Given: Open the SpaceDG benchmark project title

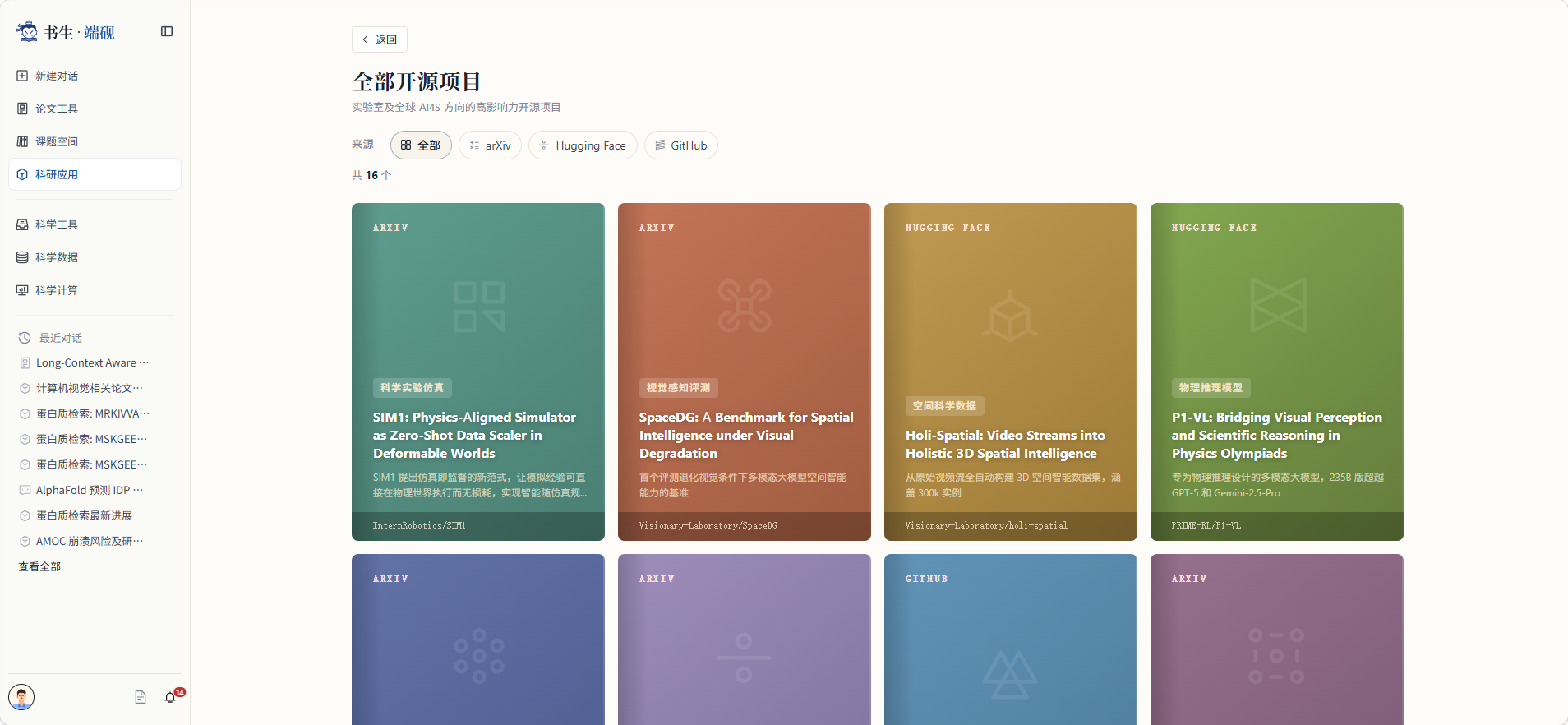Looking at the screenshot, I should tap(746, 436).
